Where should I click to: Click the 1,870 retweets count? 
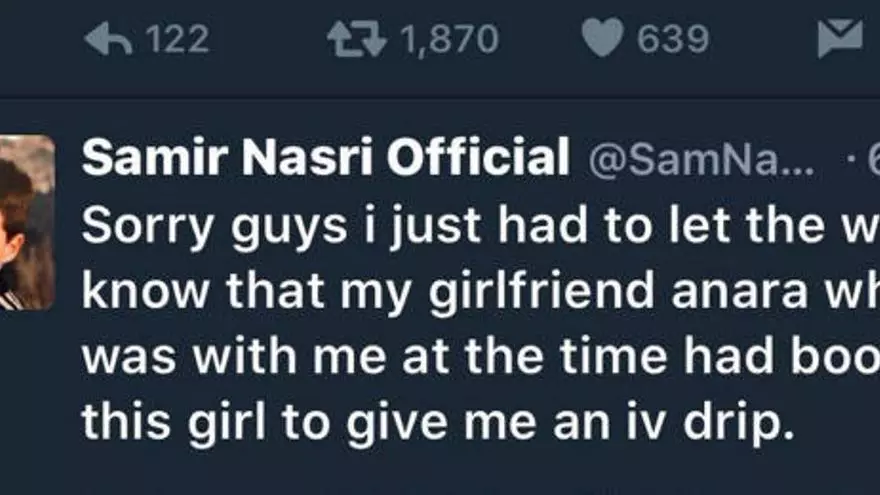coord(448,39)
